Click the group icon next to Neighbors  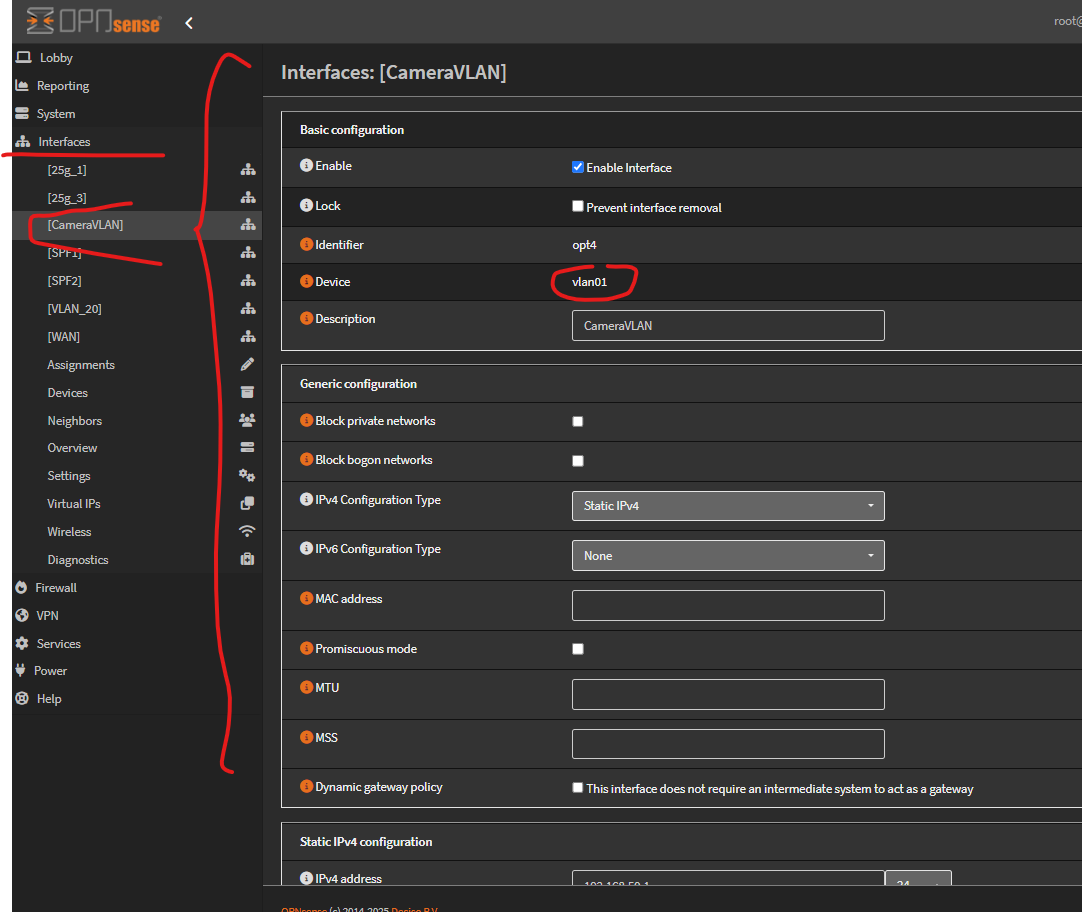pos(247,419)
